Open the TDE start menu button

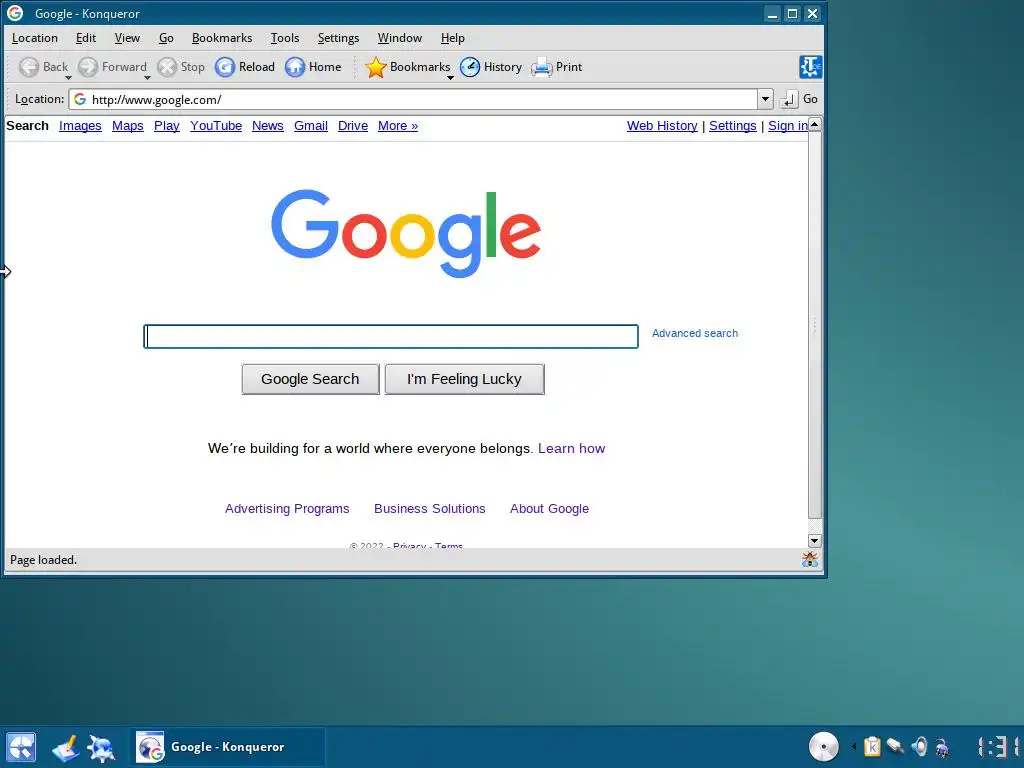point(20,747)
